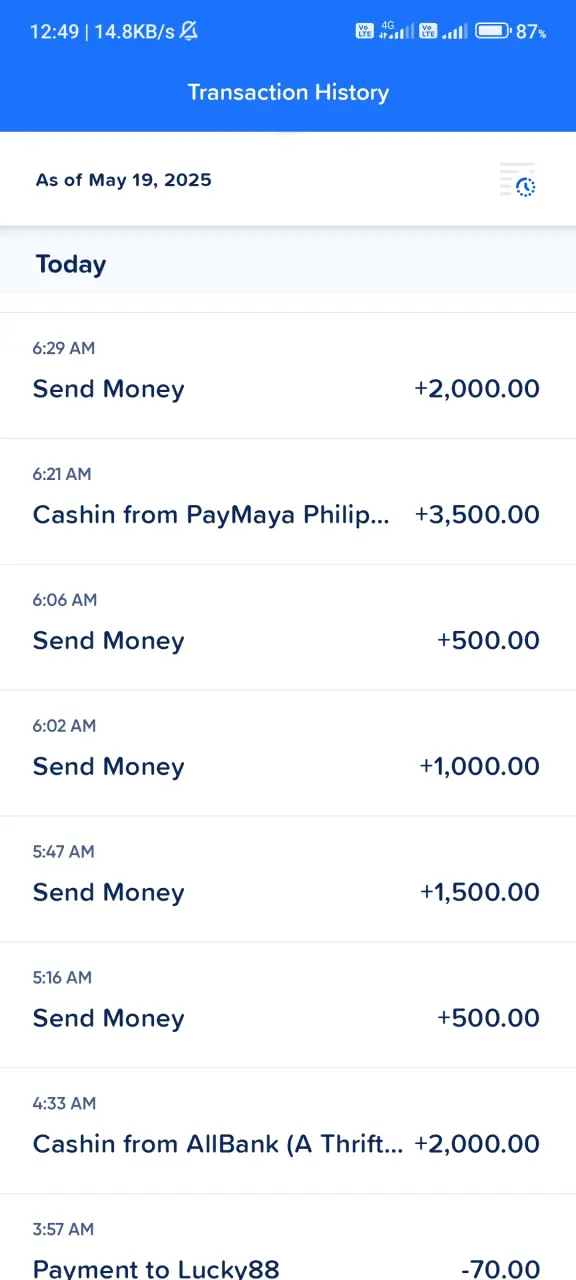Open the 6:29 AM Send Money transaction
Screen dimensions: 576x1280
(x=288, y=375)
